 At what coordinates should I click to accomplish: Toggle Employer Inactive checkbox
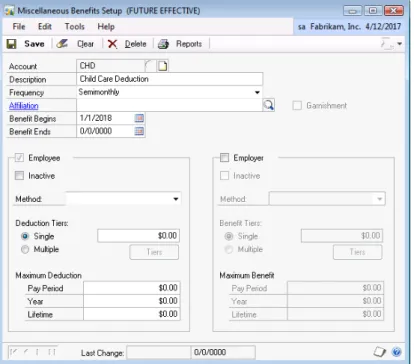tap(225, 176)
